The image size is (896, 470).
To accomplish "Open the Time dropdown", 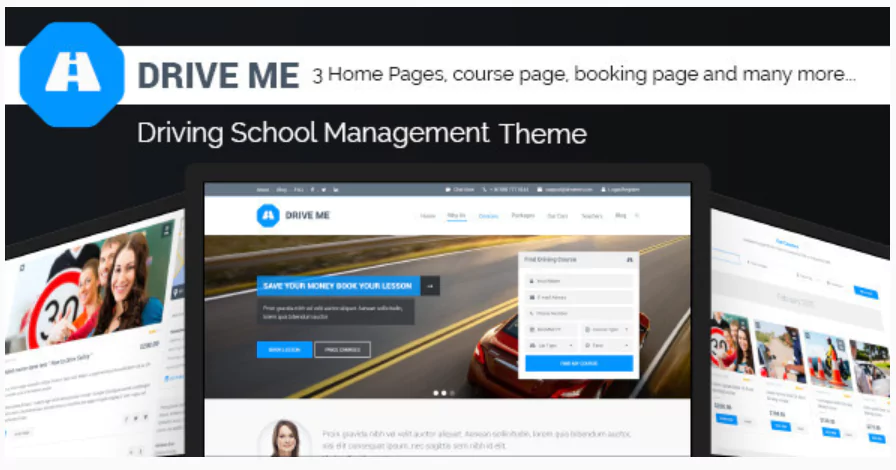I will click(x=607, y=345).
